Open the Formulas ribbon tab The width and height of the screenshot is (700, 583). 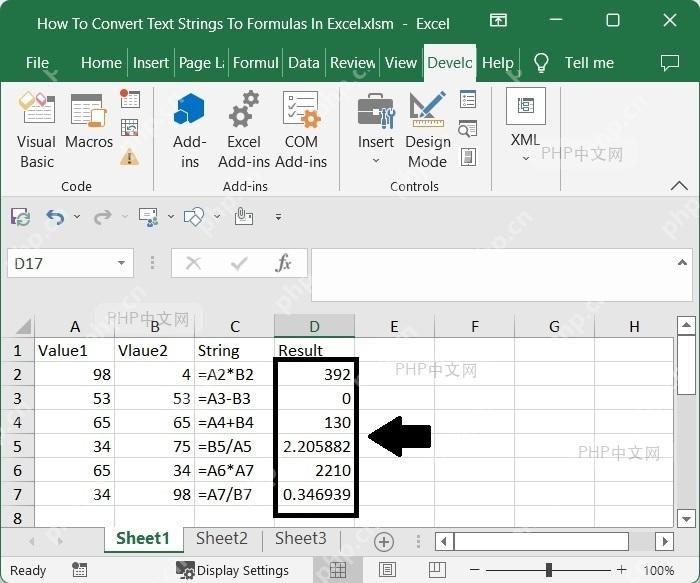tap(256, 62)
